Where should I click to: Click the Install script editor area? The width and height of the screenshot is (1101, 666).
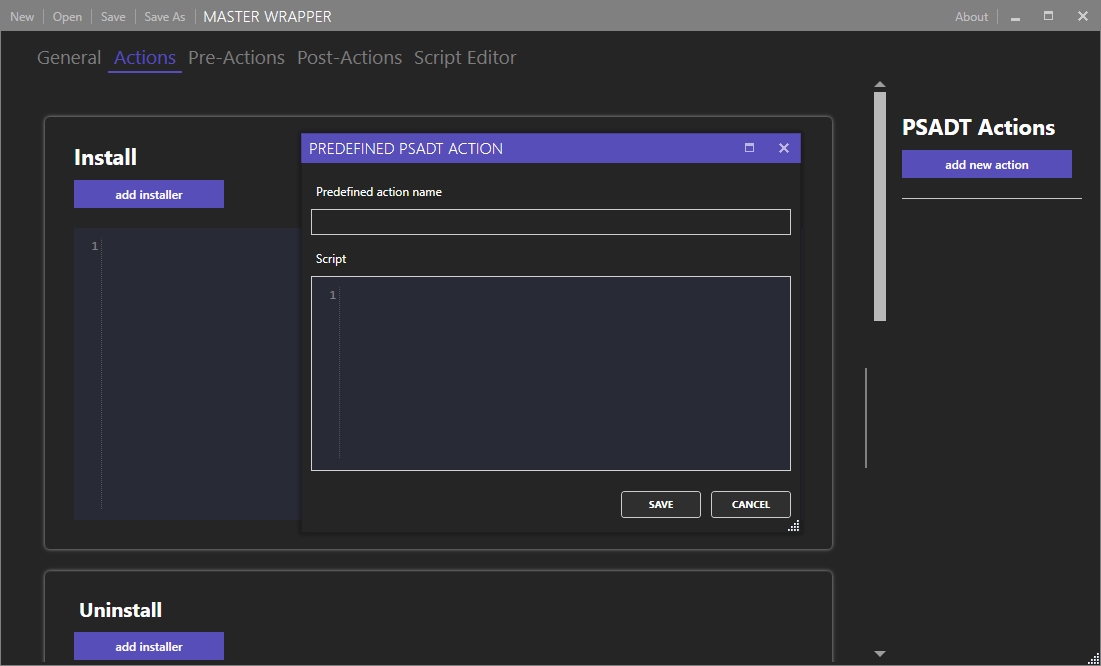point(187,374)
